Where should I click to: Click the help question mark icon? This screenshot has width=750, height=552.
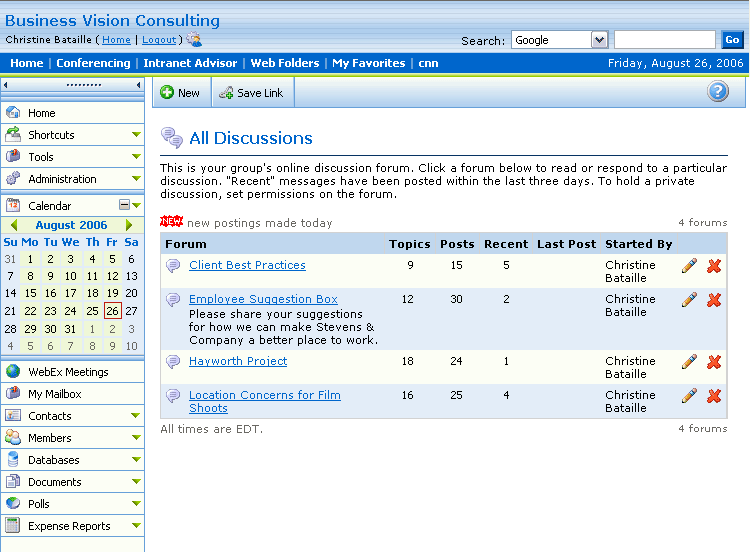click(x=717, y=92)
